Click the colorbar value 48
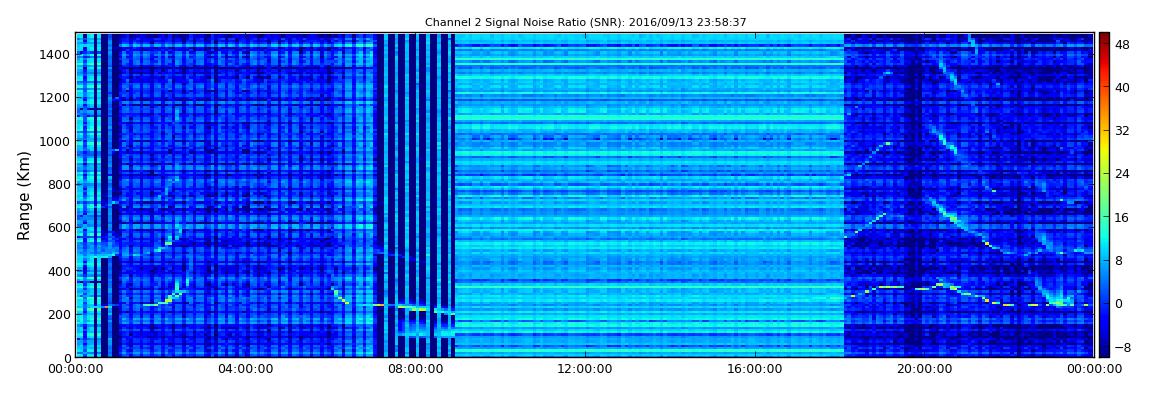This screenshot has width=1150, height=407. click(x=1122, y=44)
